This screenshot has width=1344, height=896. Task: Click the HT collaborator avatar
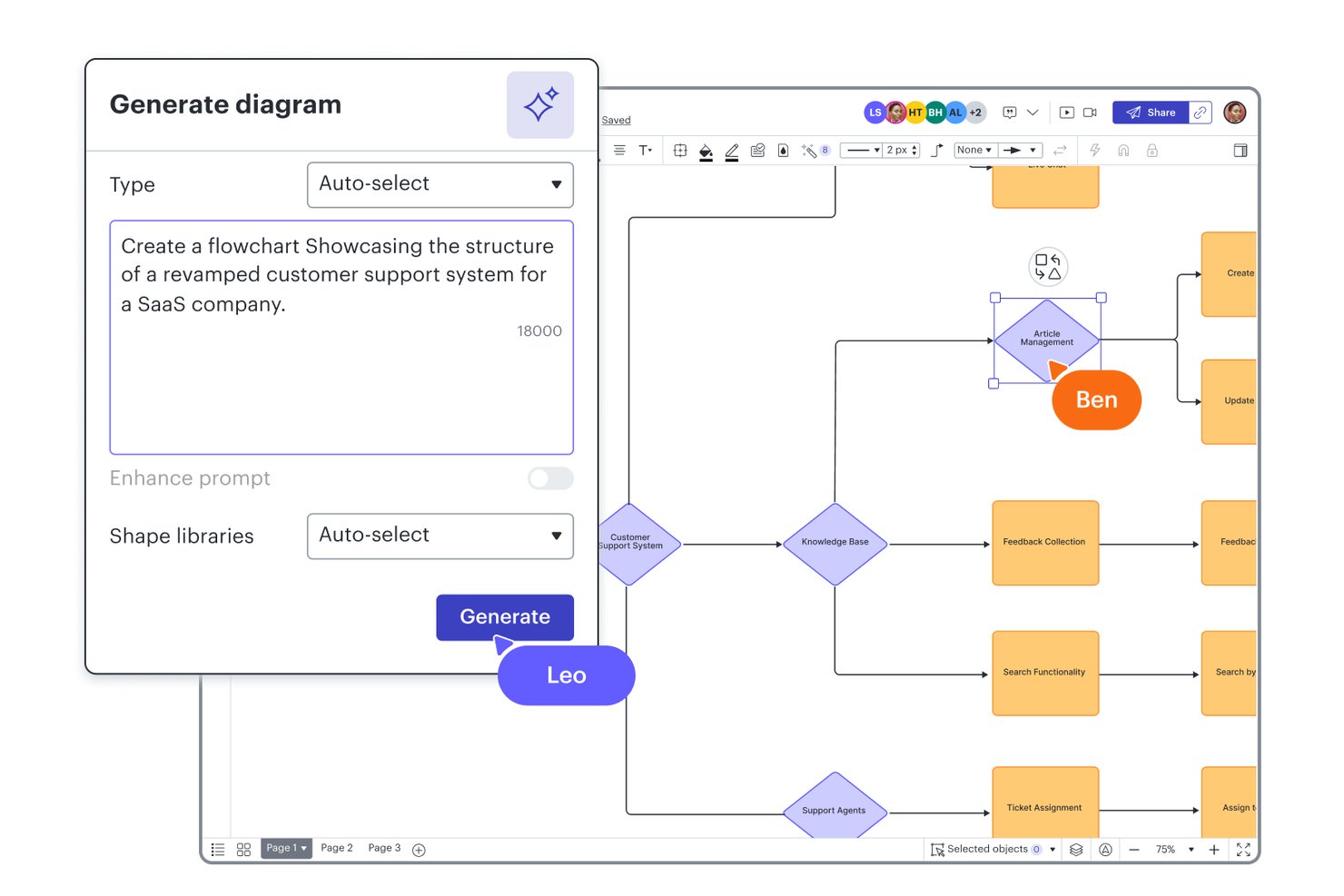tap(915, 113)
